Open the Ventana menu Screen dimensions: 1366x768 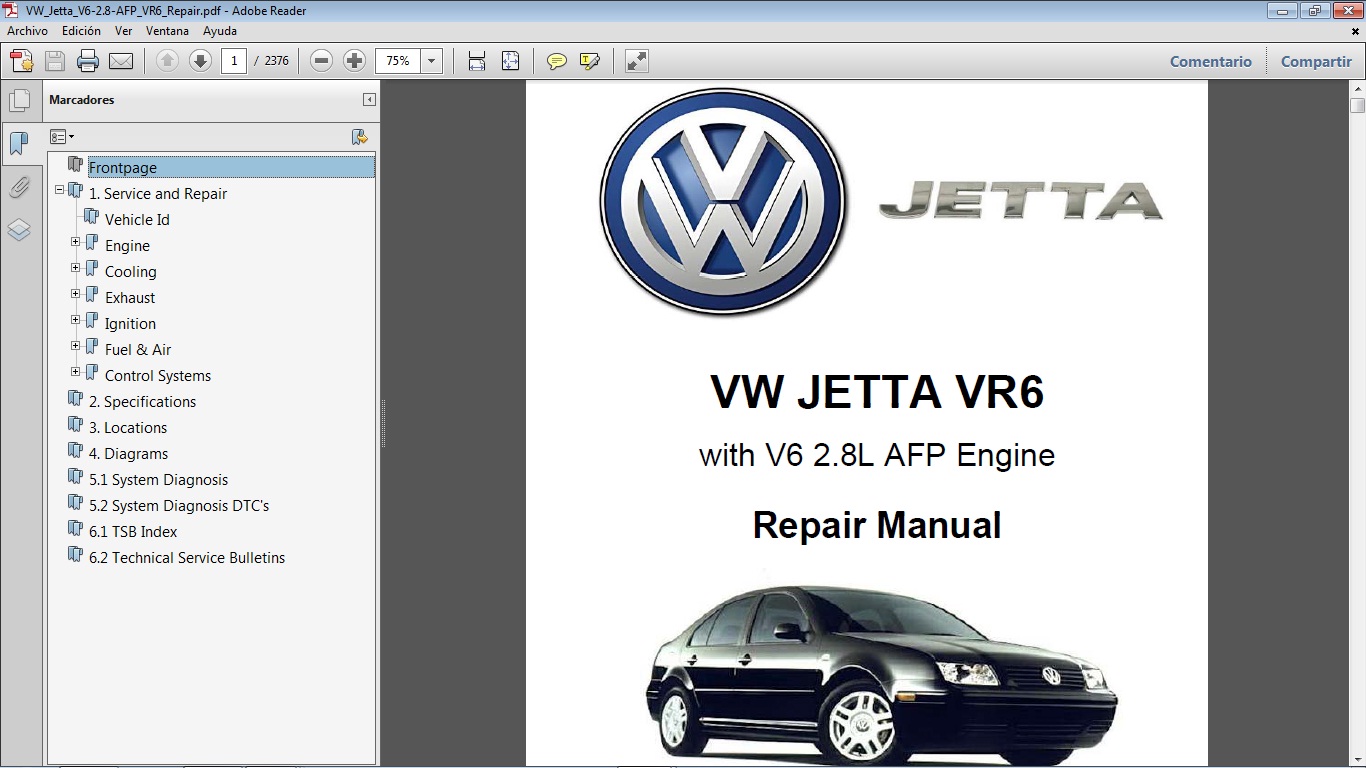168,31
